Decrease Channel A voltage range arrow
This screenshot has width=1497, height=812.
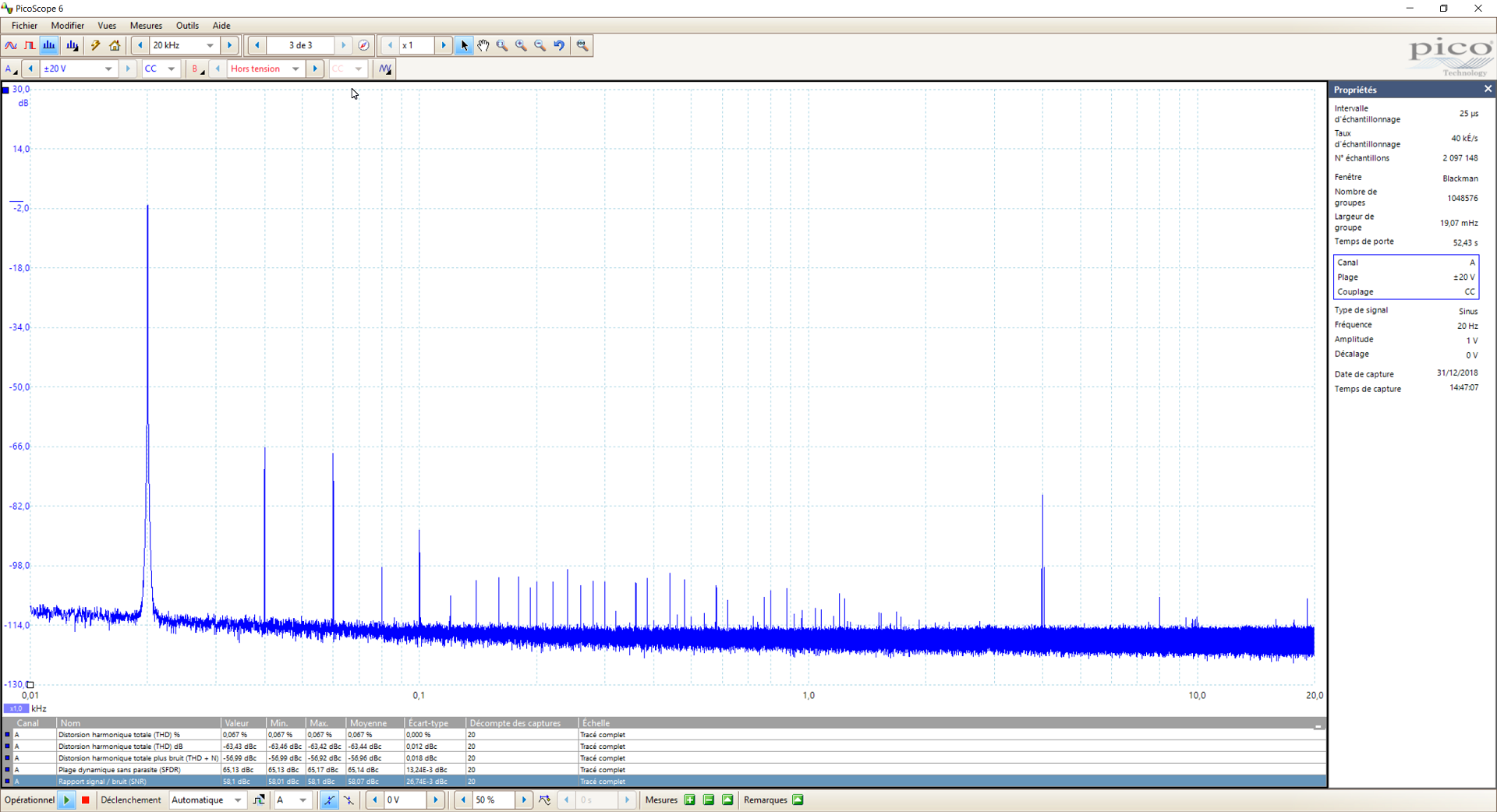(x=30, y=69)
